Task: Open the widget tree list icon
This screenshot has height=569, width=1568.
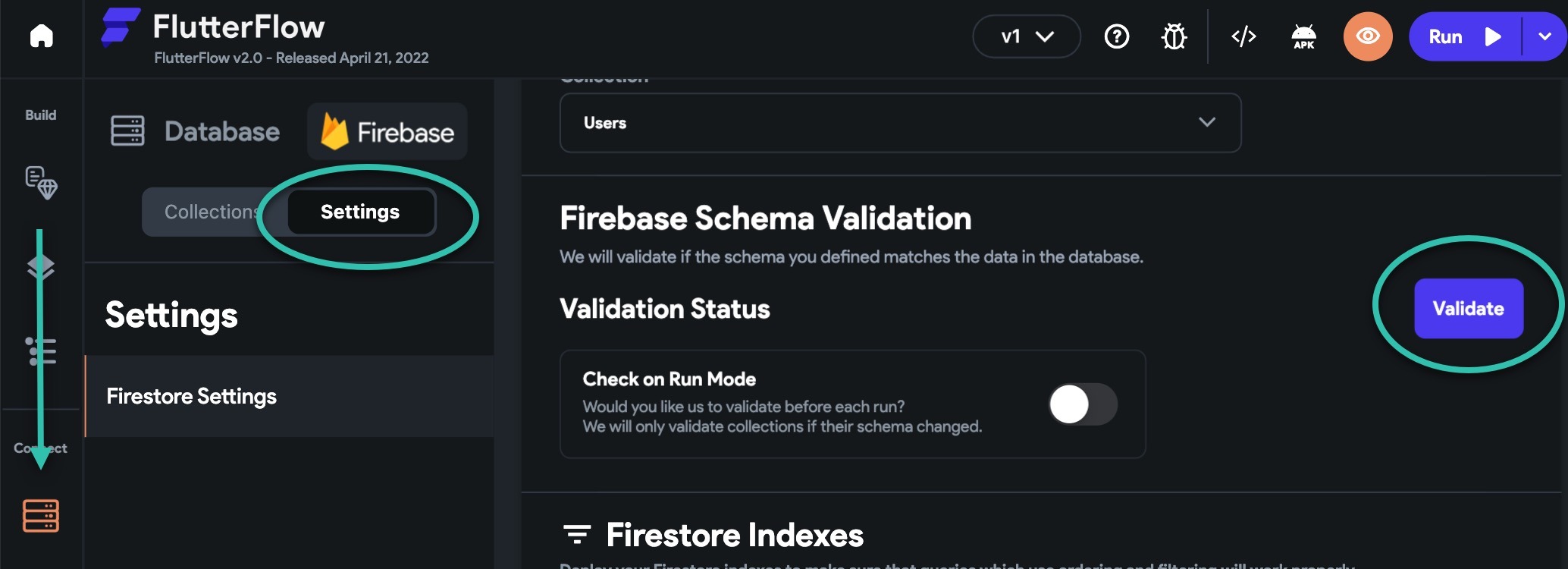Action: pos(41,351)
